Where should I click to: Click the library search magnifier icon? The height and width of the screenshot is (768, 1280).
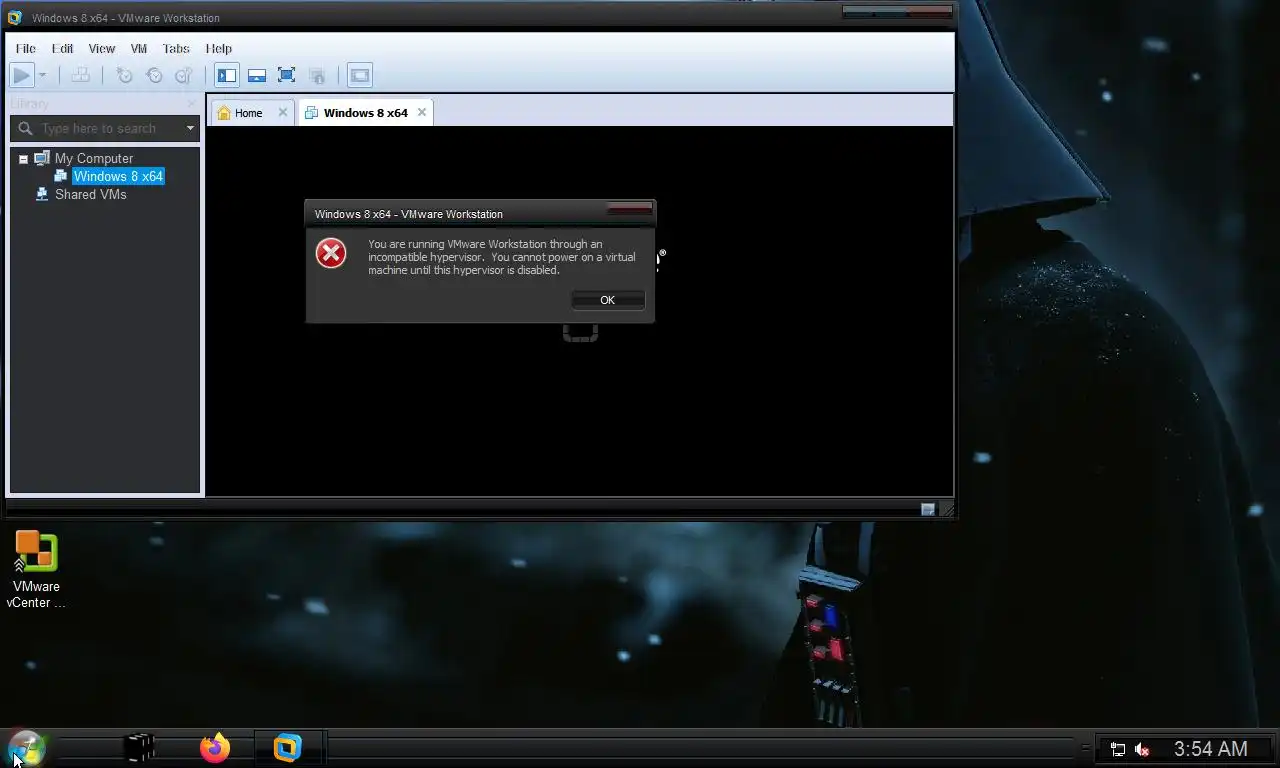(x=26, y=129)
